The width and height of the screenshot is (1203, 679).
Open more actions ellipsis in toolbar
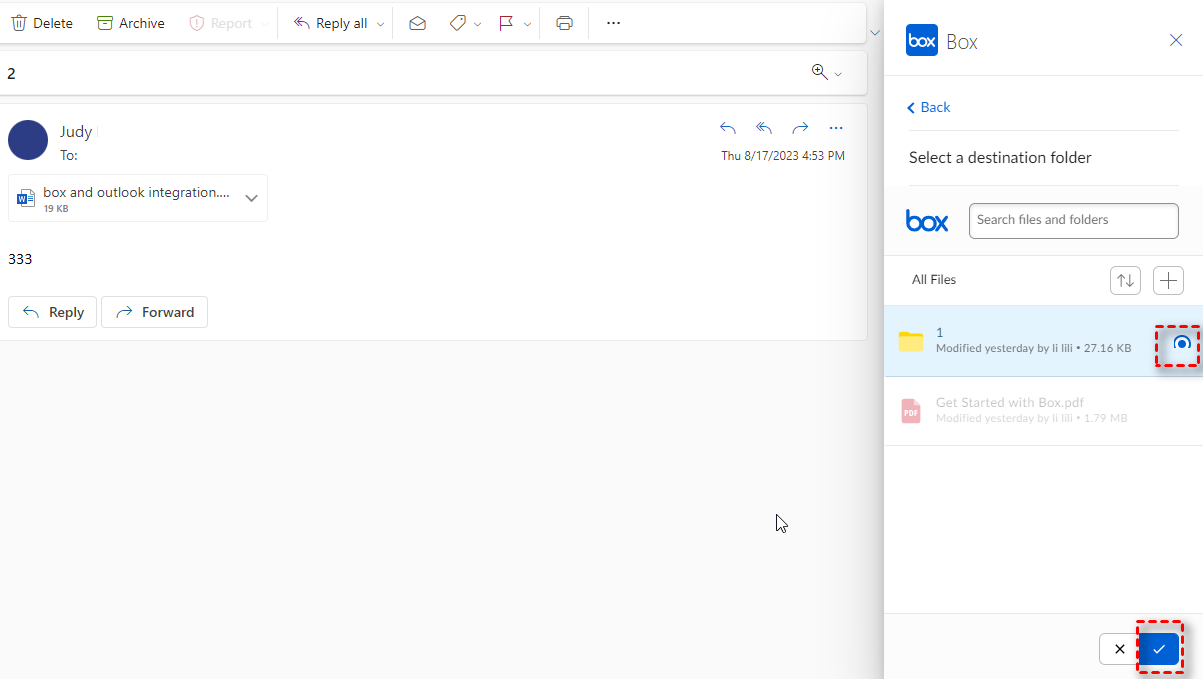pyautogui.click(x=614, y=23)
